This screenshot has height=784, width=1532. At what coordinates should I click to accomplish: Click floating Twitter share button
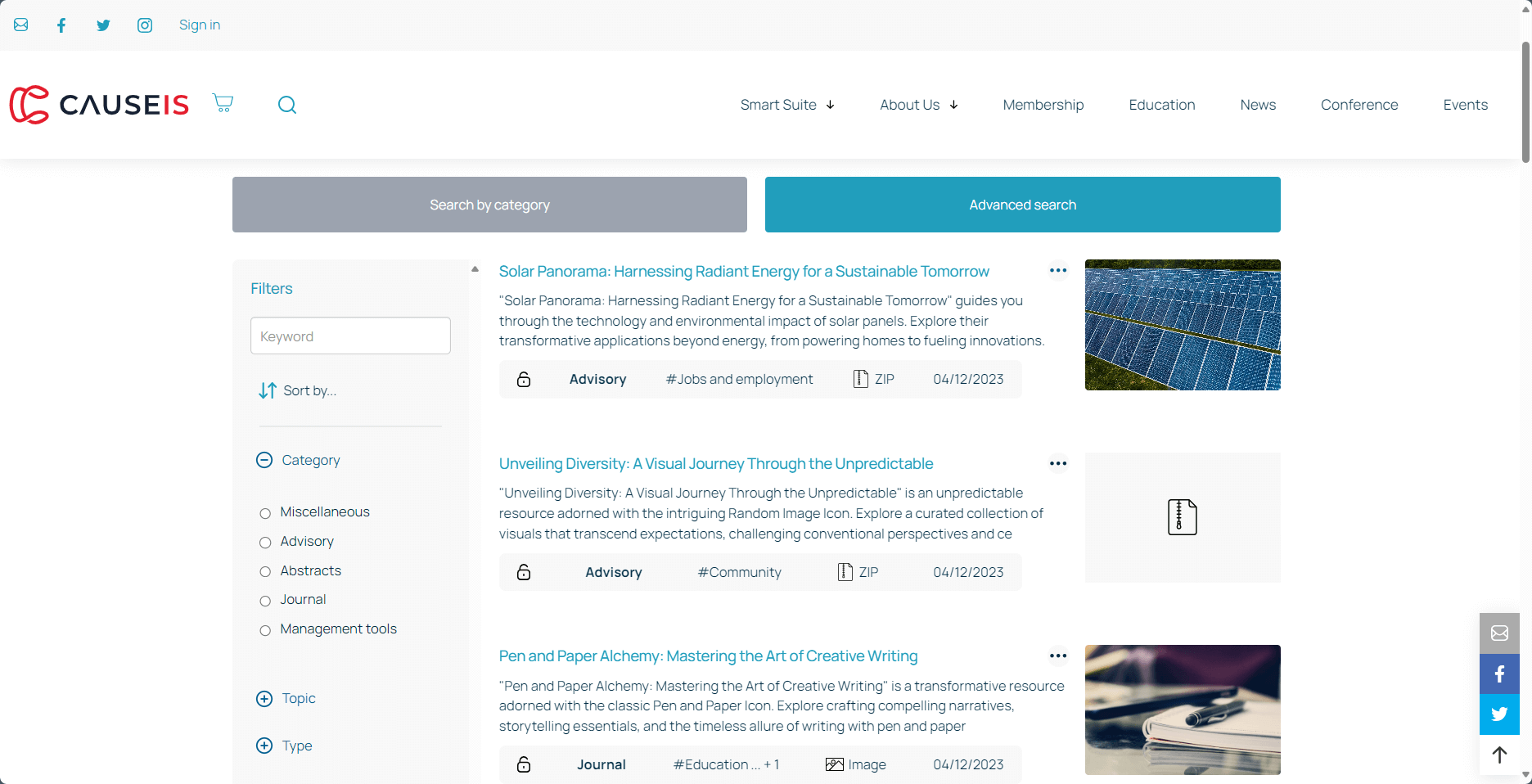click(1499, 714)
